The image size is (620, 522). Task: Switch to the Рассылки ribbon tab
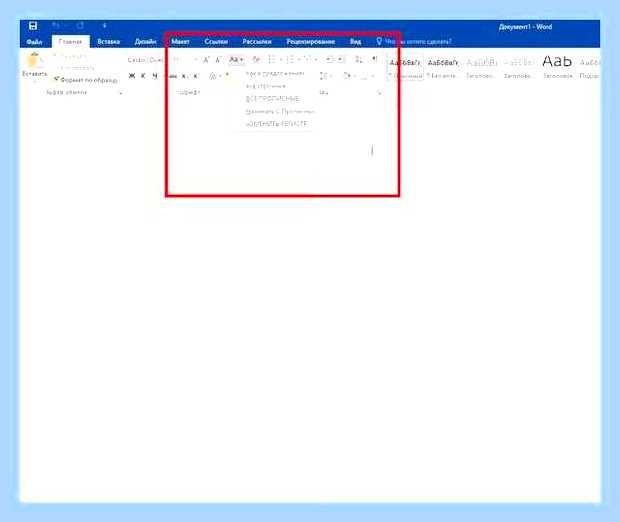coord(257,42)
